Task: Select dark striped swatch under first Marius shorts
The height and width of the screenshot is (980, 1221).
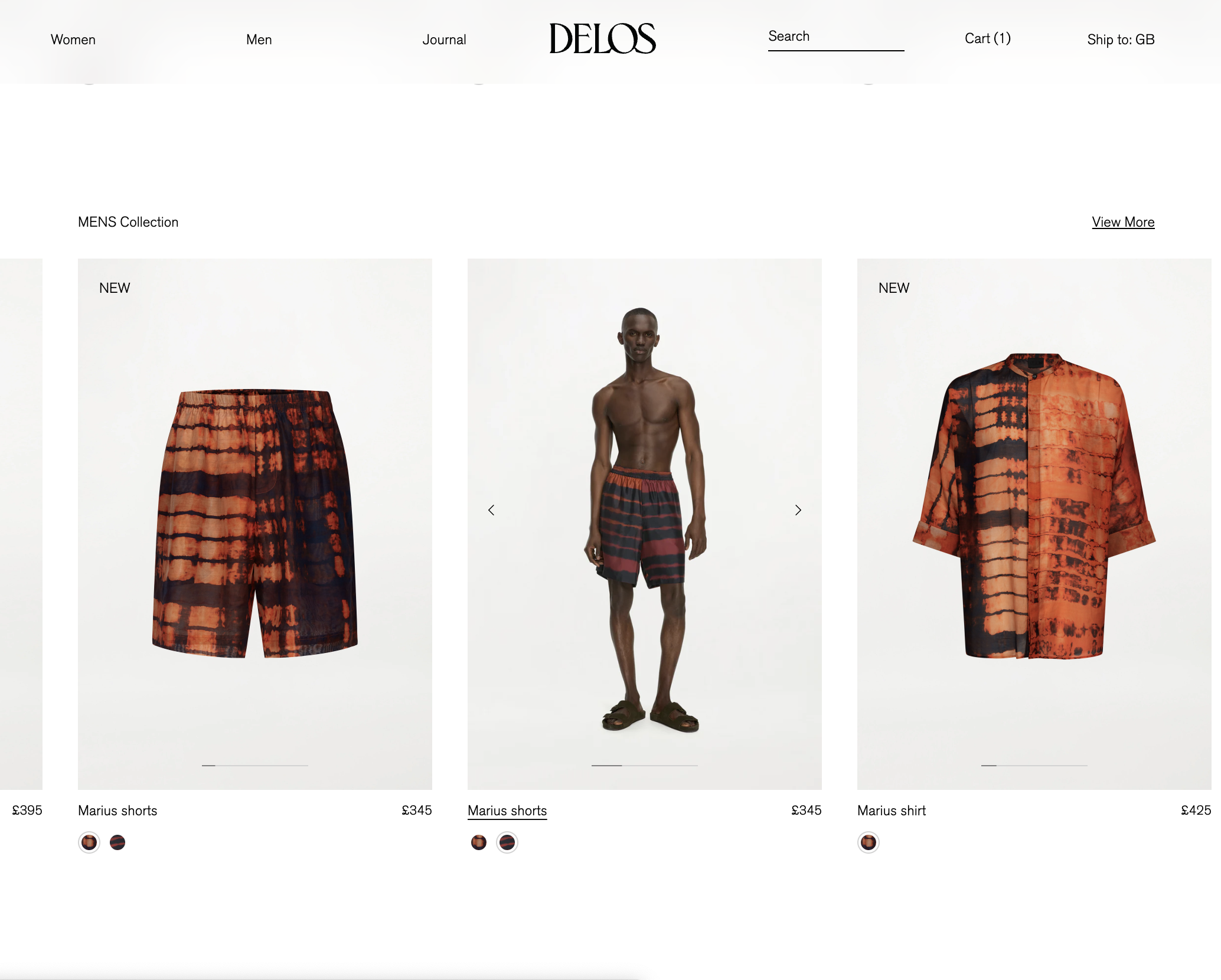Action: click(x=117, y=842)
